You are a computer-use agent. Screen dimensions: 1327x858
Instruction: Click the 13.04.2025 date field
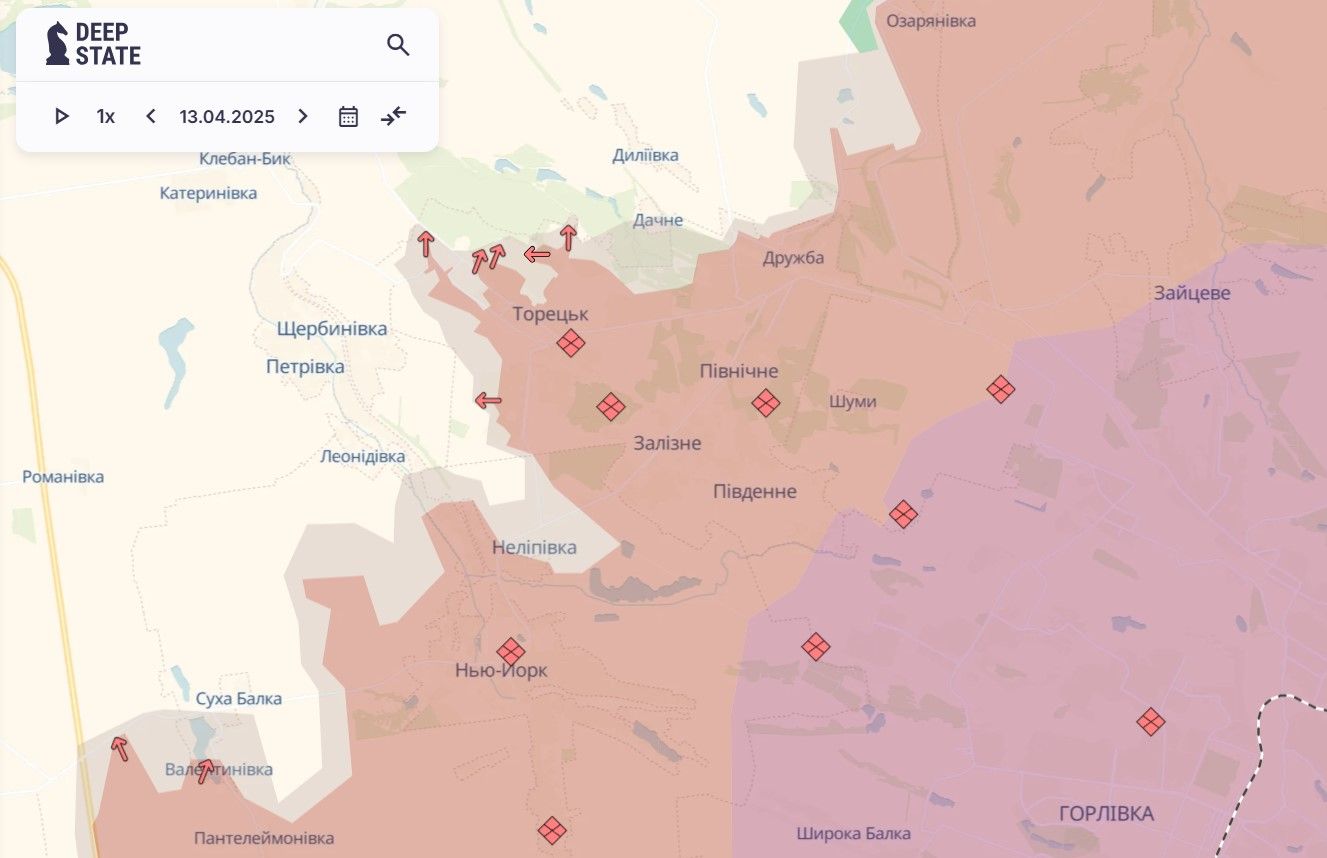coord(227,117)
